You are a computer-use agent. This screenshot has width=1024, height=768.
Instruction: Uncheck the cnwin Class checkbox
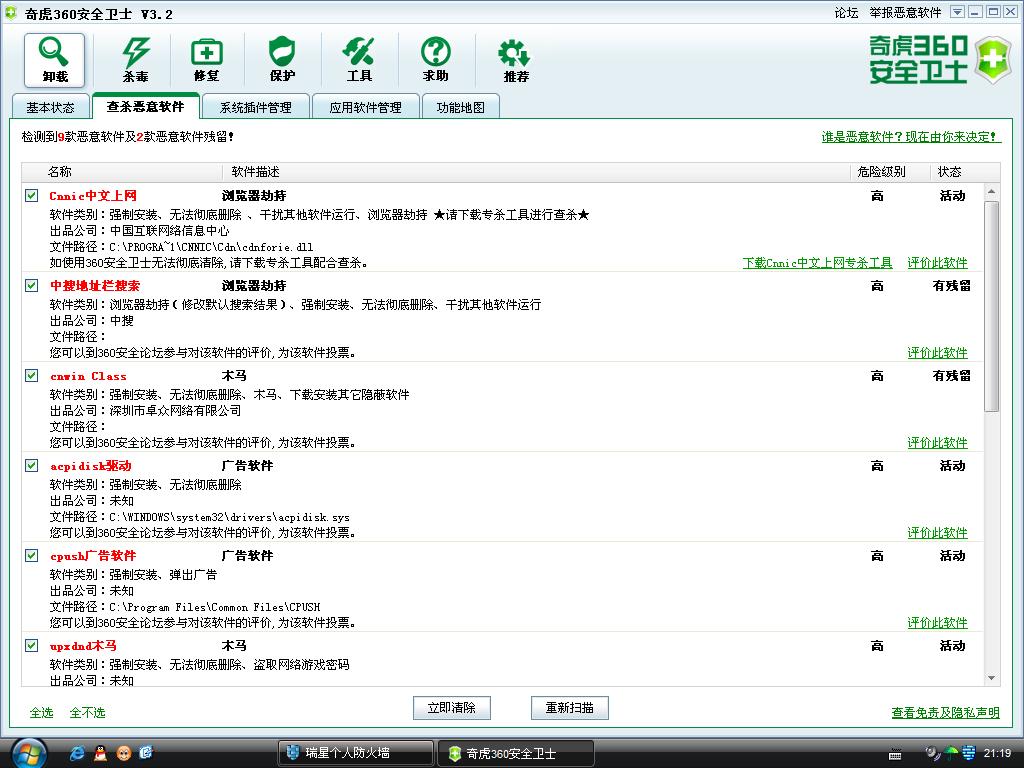click(31, 376)
